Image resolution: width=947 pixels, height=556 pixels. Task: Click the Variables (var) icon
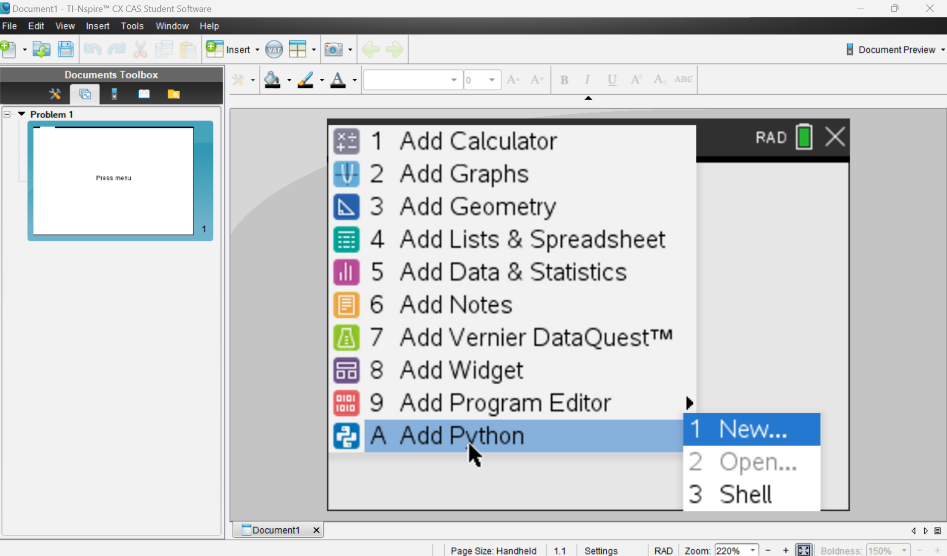point(274,50)
